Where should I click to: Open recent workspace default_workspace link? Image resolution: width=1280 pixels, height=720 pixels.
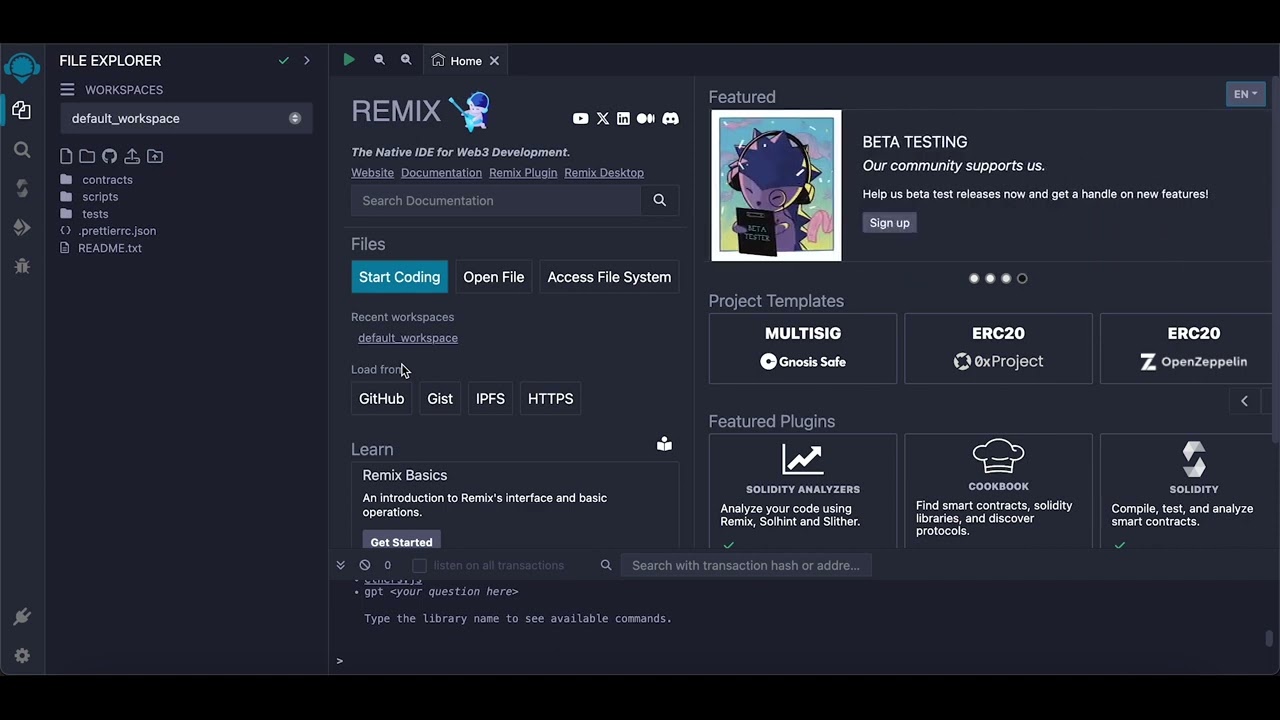coord(408,338)
